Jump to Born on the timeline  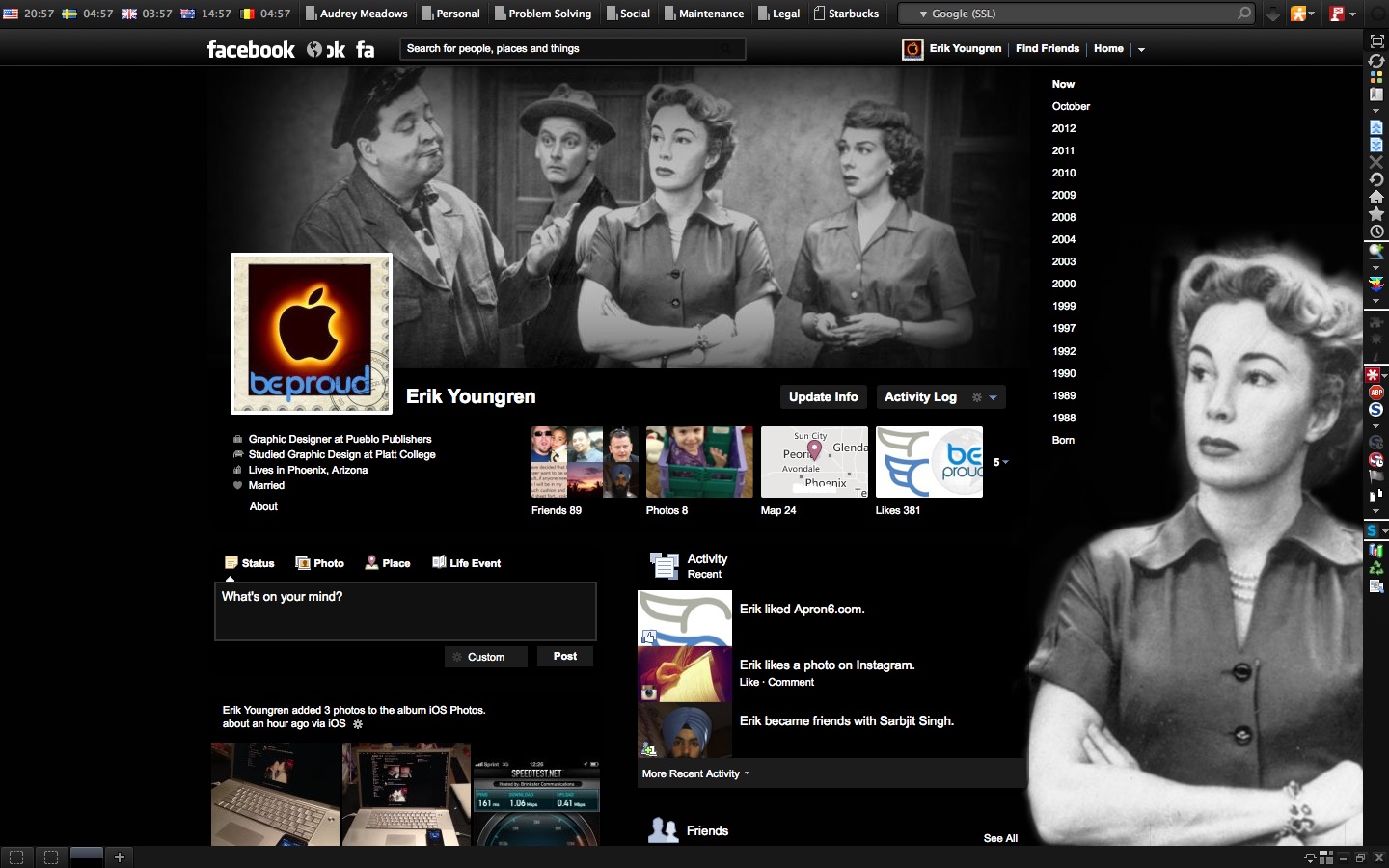click(1063, 440)
